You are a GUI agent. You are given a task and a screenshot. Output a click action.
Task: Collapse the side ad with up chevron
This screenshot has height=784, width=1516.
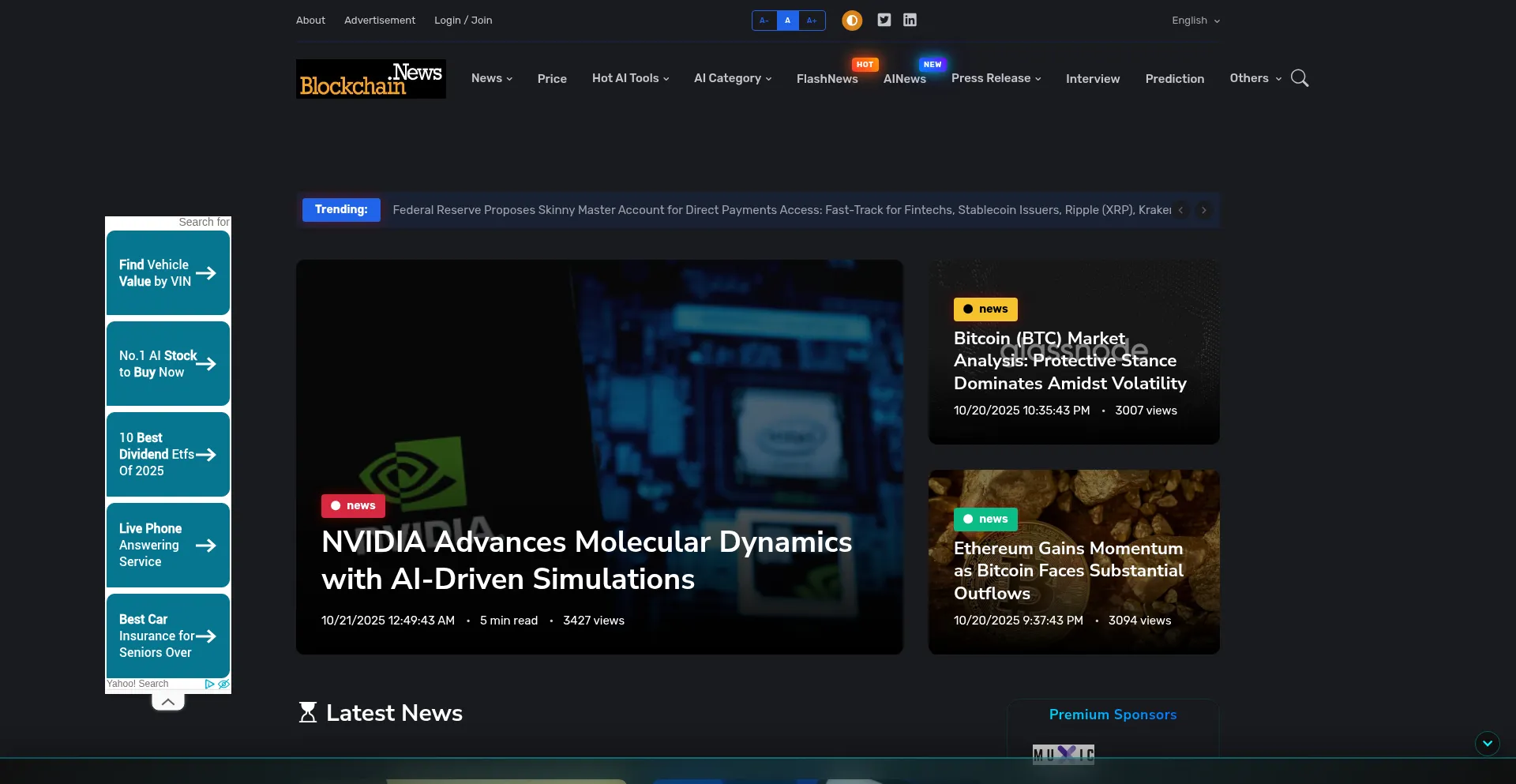[x=168, y=702]
